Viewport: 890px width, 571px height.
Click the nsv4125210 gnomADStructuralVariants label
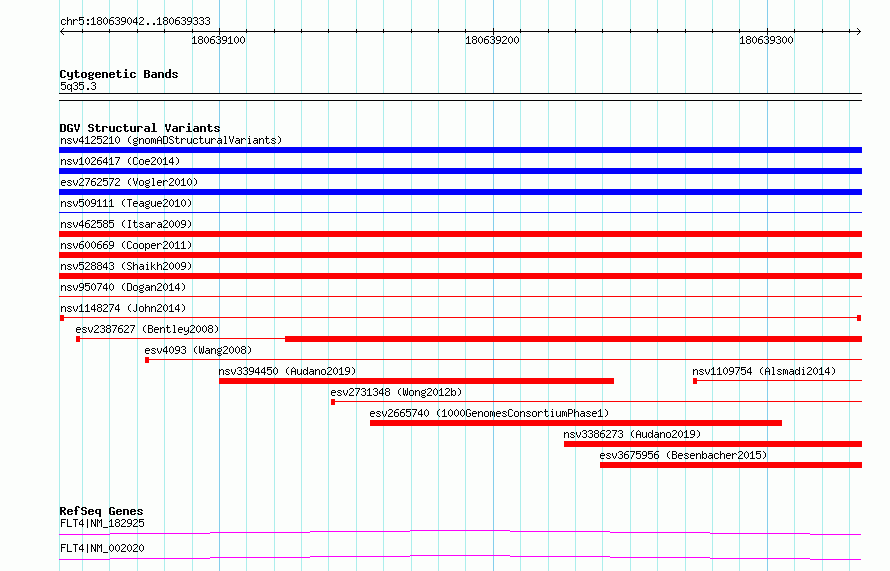click(171, 140)
